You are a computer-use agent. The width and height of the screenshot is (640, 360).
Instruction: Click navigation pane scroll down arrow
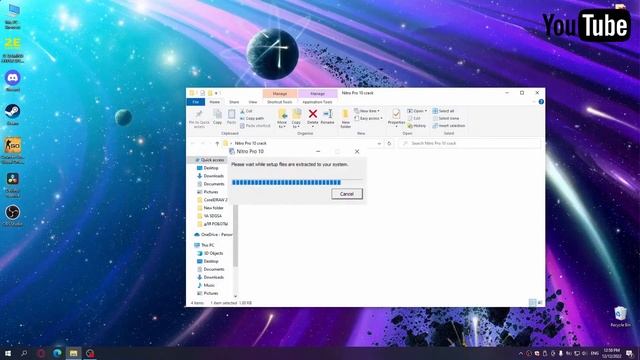tap(235, 296)
